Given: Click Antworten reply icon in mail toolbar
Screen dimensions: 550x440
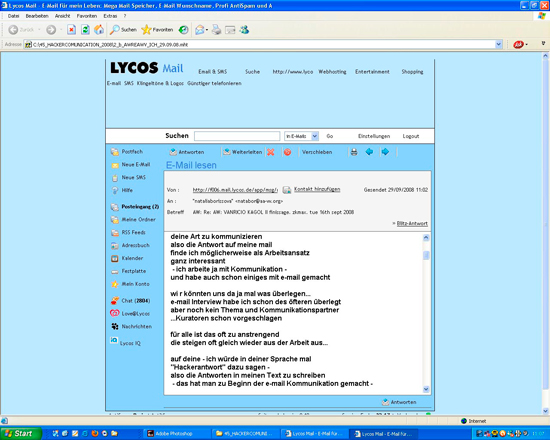Looking at the screenshot, I should [x=173, y=152].
